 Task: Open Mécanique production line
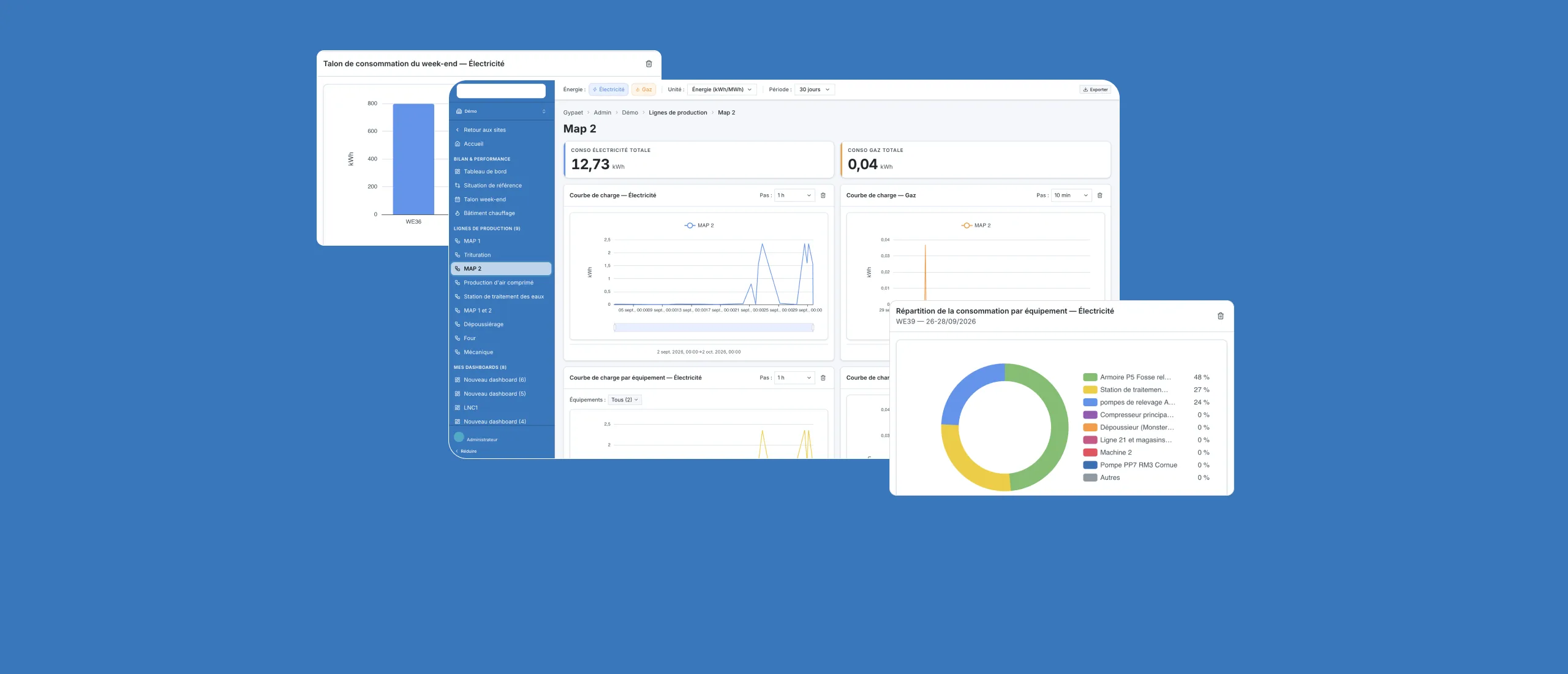501,352
